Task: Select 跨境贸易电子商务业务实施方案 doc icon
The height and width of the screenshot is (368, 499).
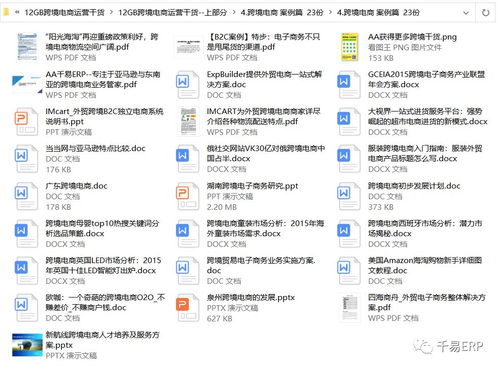Action: pos(188,271)
